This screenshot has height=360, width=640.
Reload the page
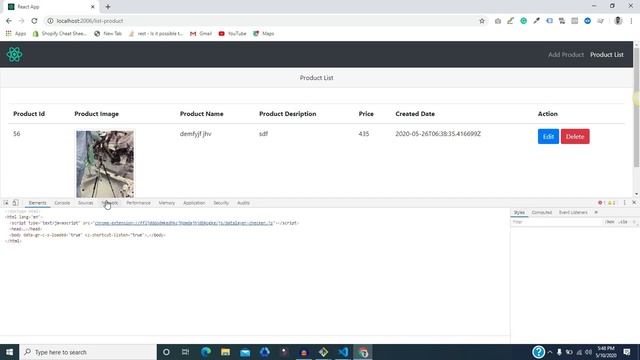coord(34,21)
